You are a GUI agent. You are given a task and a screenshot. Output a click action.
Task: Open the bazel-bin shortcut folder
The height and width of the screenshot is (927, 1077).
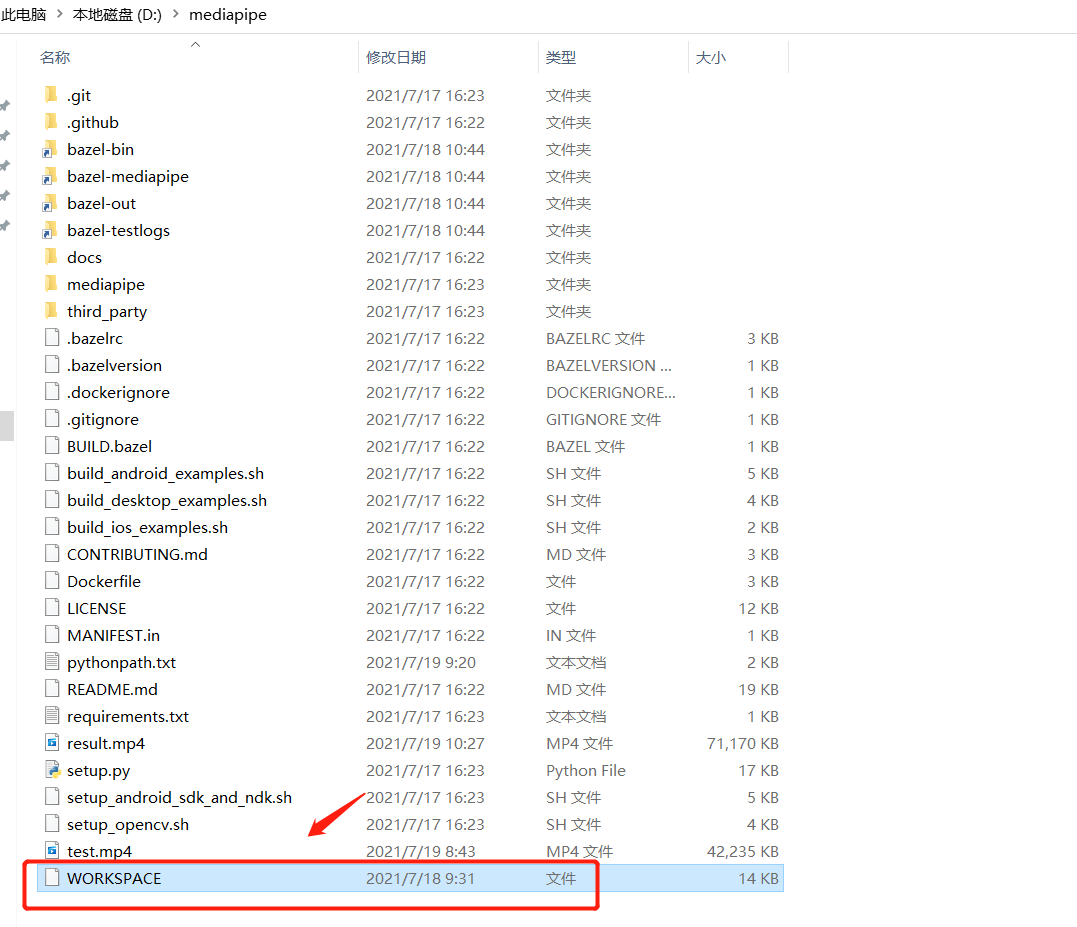click(x=52, y=149)
